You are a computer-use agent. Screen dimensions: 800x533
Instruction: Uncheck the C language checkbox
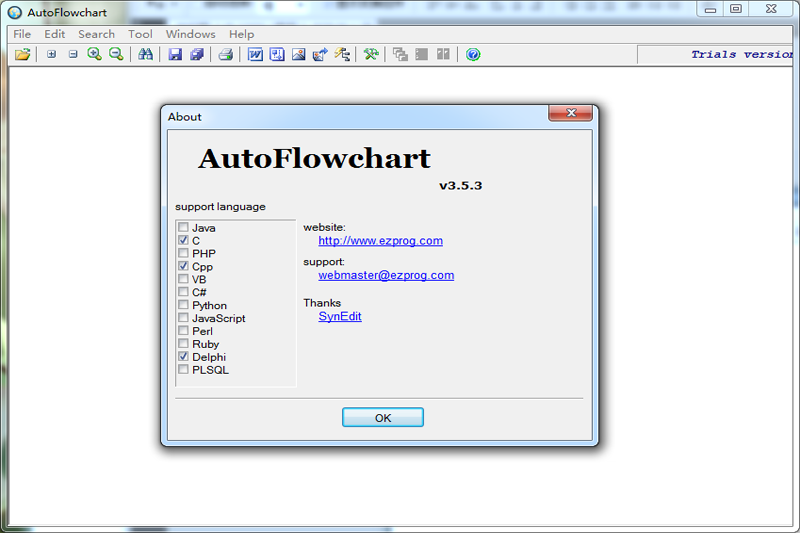[x=183, y=240]
